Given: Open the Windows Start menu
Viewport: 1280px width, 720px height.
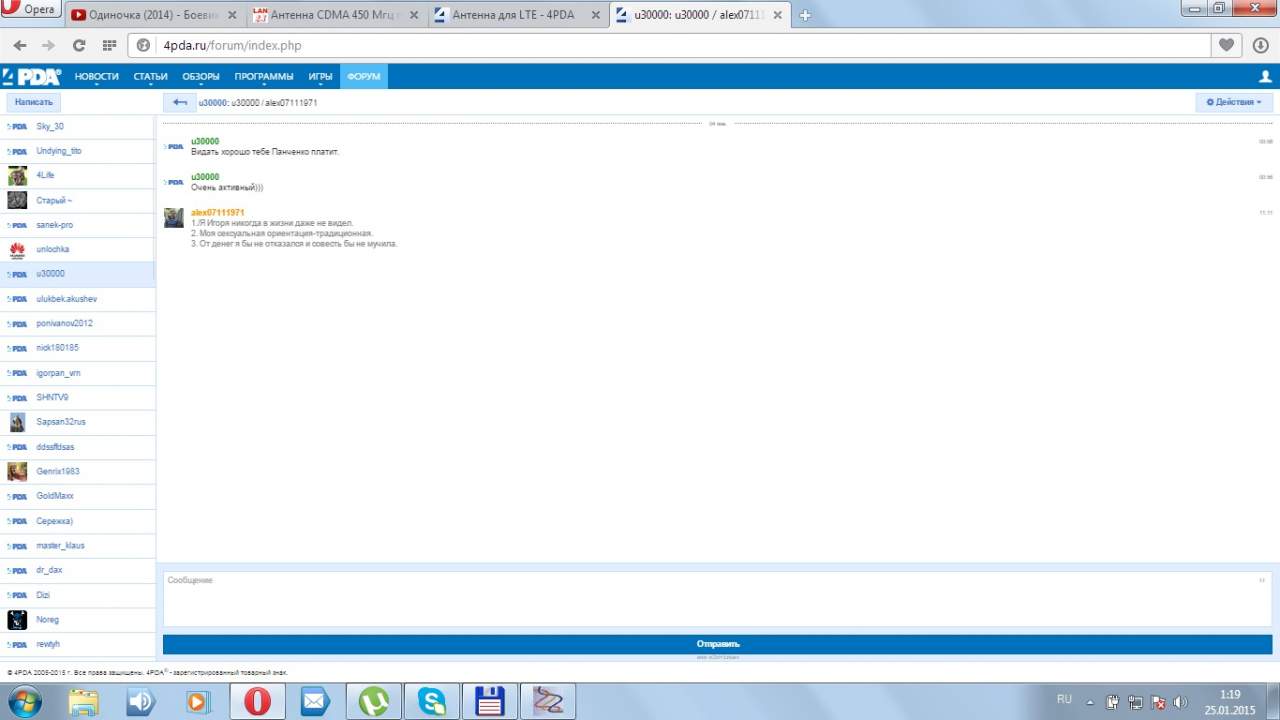Looking at the screenshot, I should (x=23, y=702).
